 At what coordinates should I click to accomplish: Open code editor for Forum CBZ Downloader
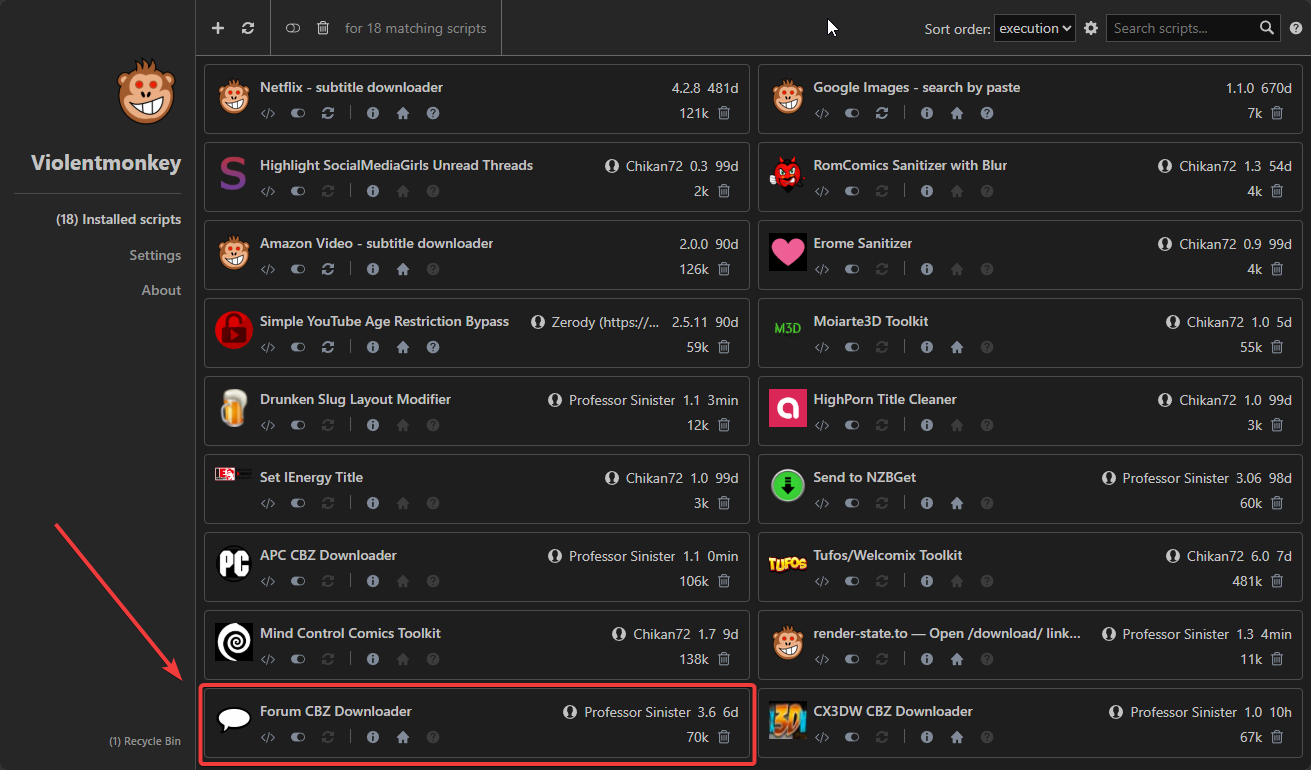pyautogui.click(x=267, y=737)
